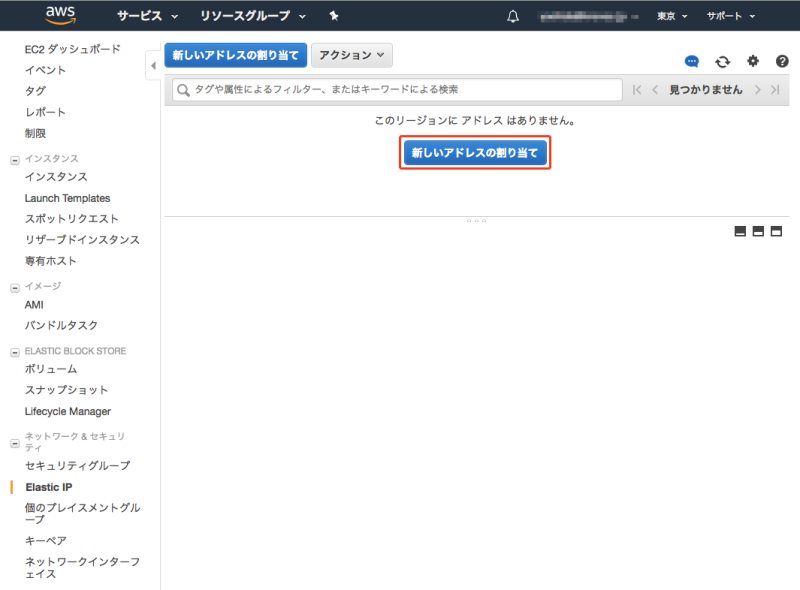Viewport: 800px width, 590px height.
Task: Select the half-height detail pane layout icon
Action: [758, 231]
